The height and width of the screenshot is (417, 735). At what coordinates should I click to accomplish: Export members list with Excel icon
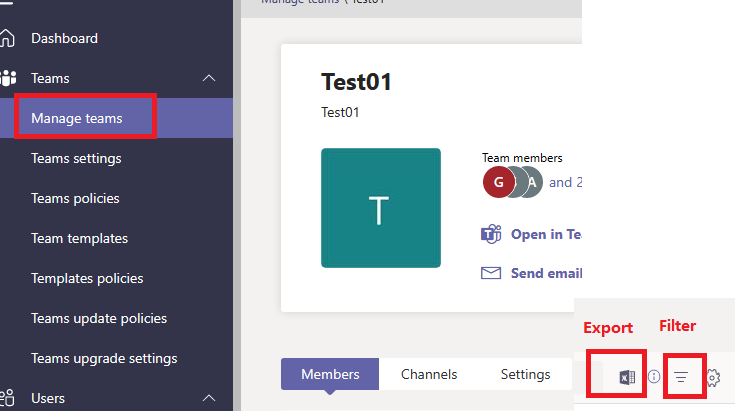627,377
